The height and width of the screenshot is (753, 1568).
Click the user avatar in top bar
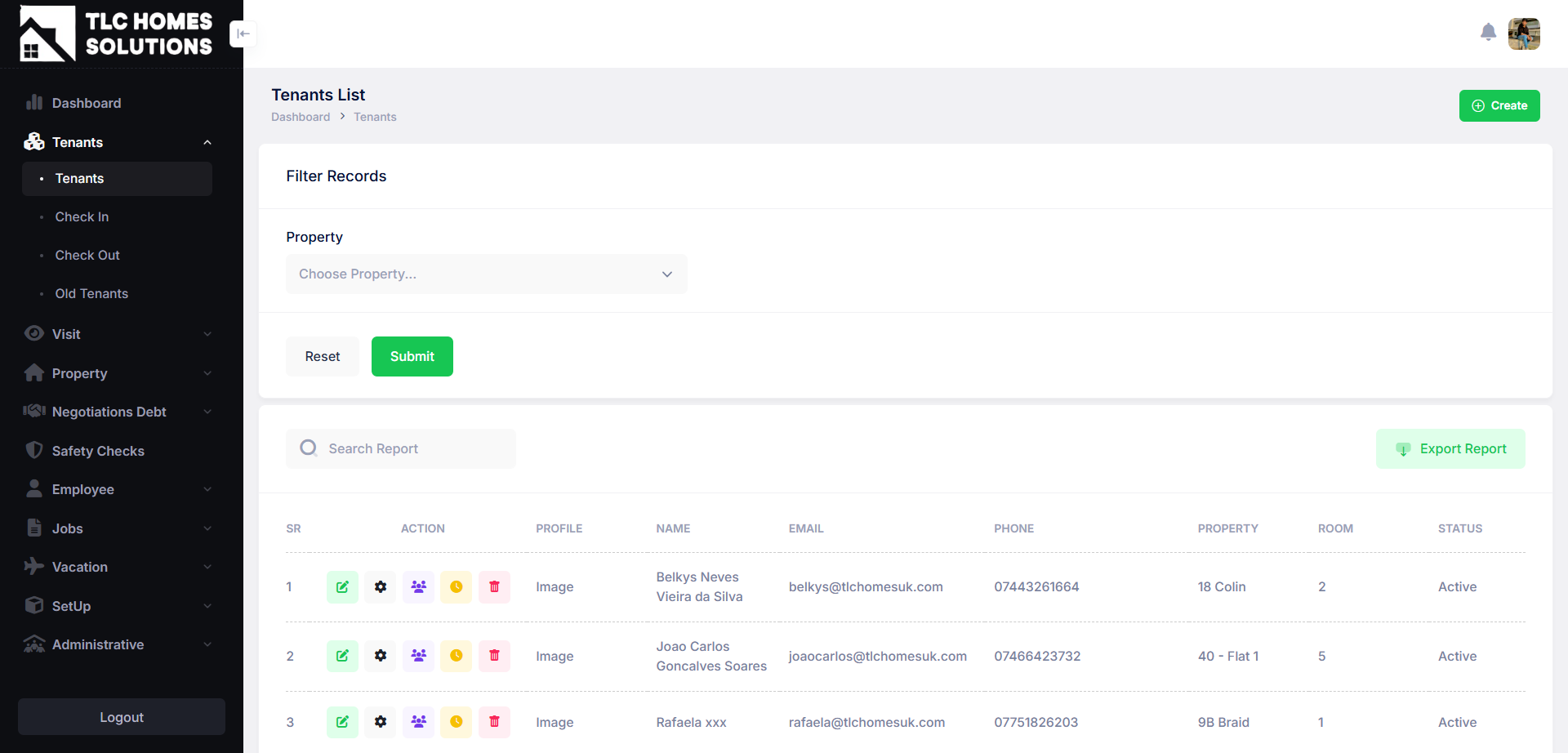pyautogui.click(x=1523, y=33)
